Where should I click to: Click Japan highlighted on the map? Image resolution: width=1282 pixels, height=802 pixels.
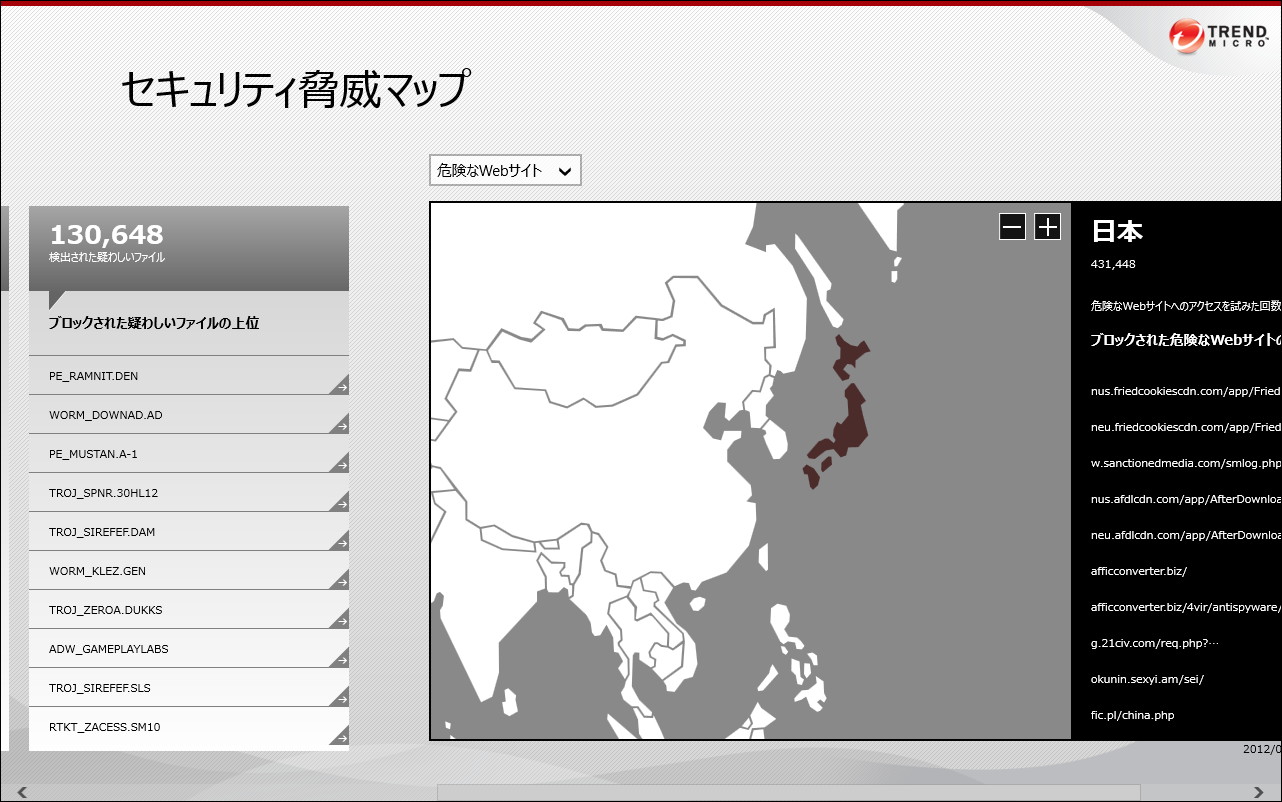[x=851, y=420]
